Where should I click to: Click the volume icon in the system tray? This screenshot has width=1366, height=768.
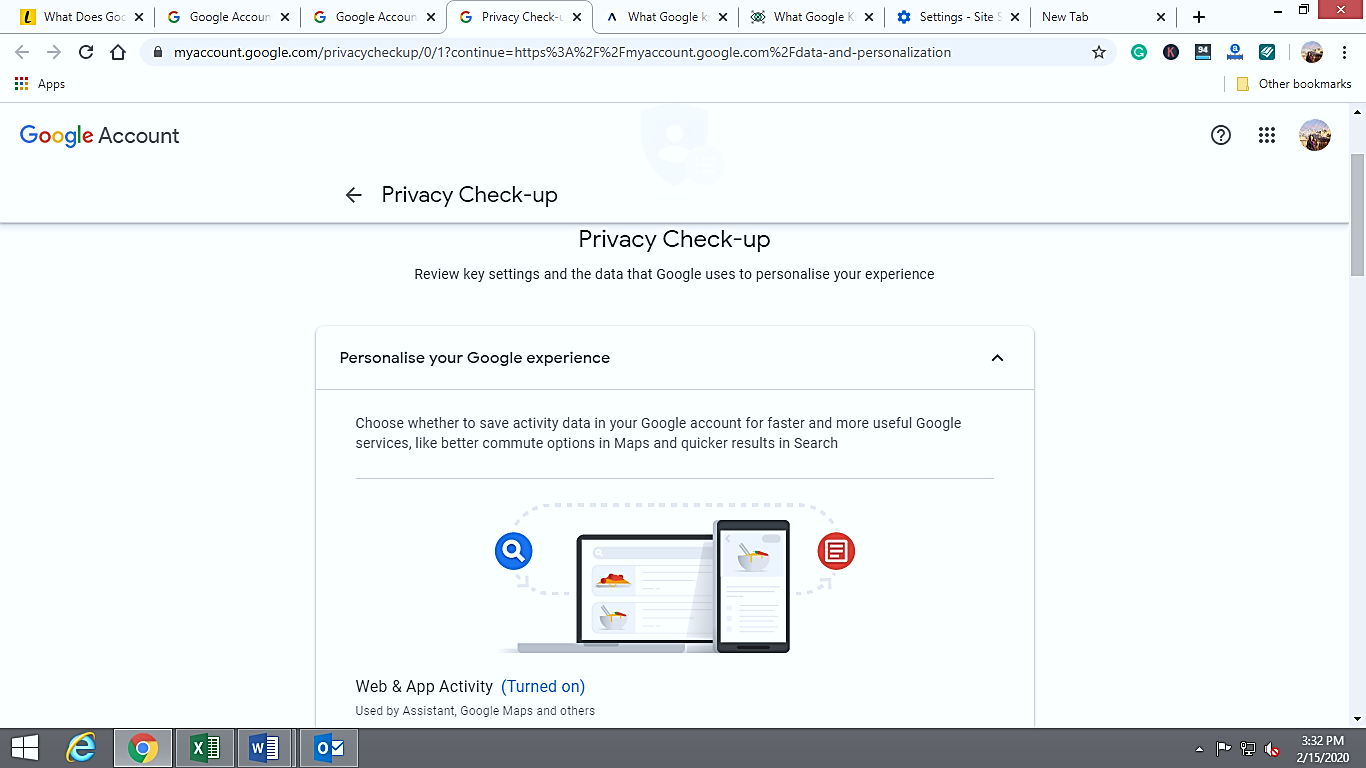[x=1272, y=747]
